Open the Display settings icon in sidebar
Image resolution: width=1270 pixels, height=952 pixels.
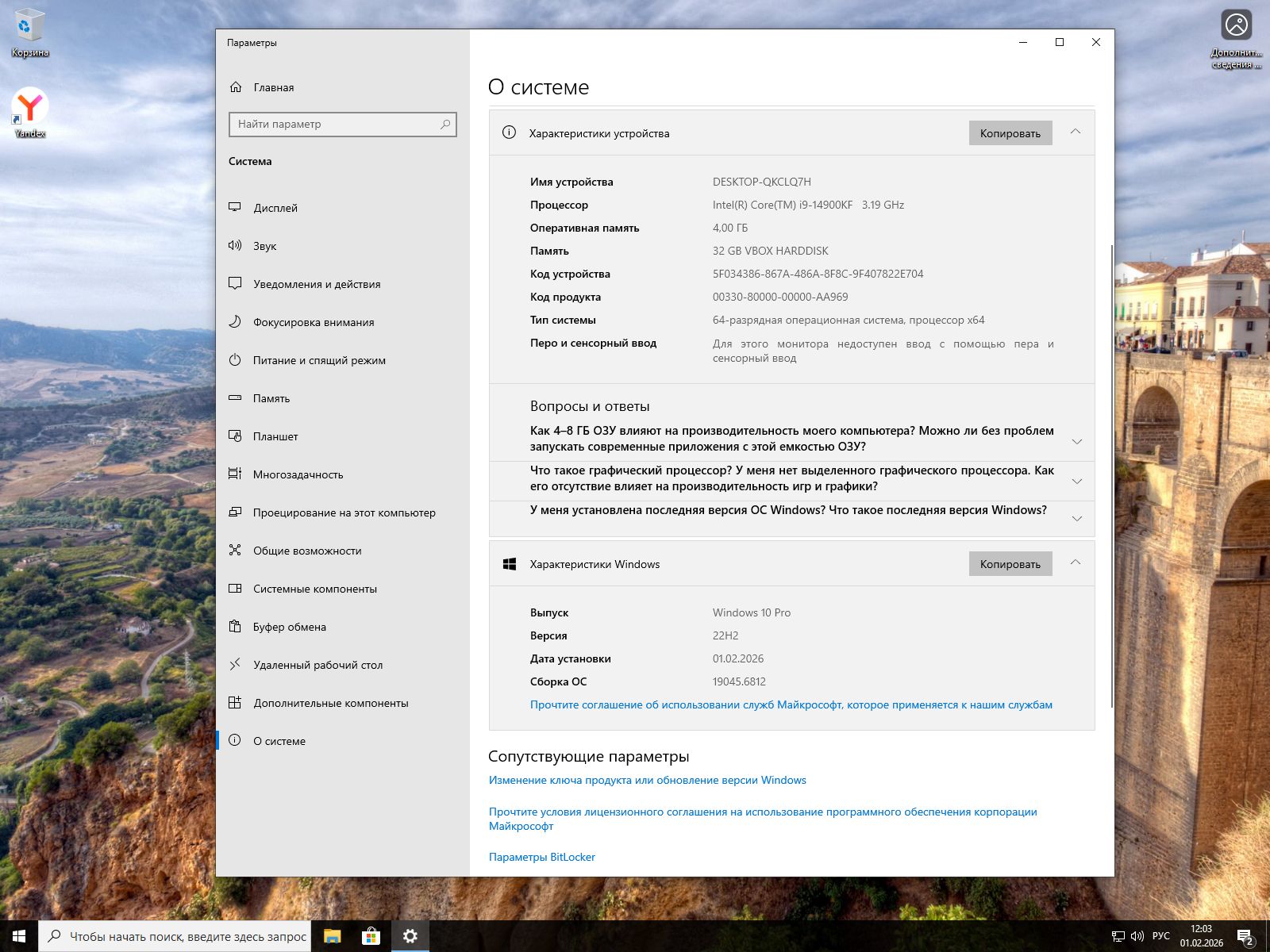click(x=235, y=207)
